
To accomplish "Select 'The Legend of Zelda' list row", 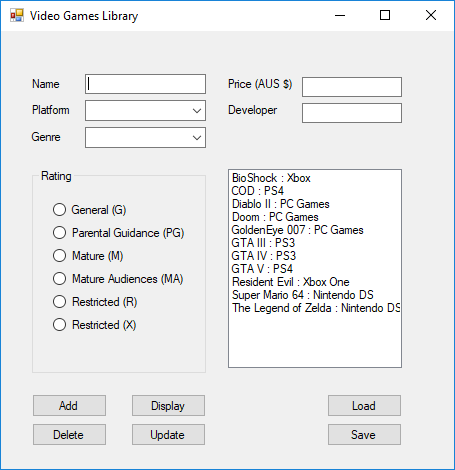I will [x=315, y=308].
